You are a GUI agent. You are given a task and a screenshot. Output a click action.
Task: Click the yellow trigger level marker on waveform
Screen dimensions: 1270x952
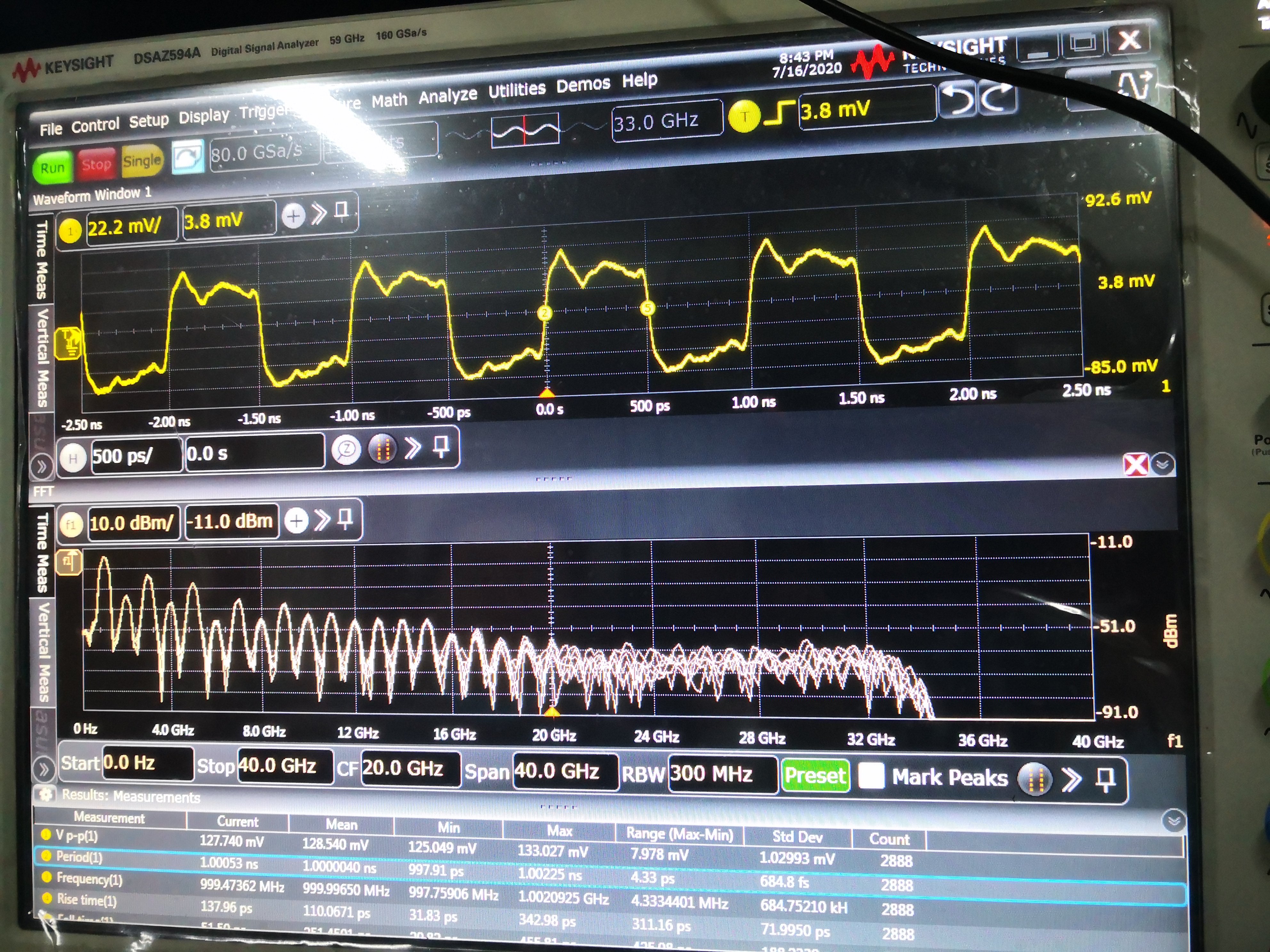point(69,343)
